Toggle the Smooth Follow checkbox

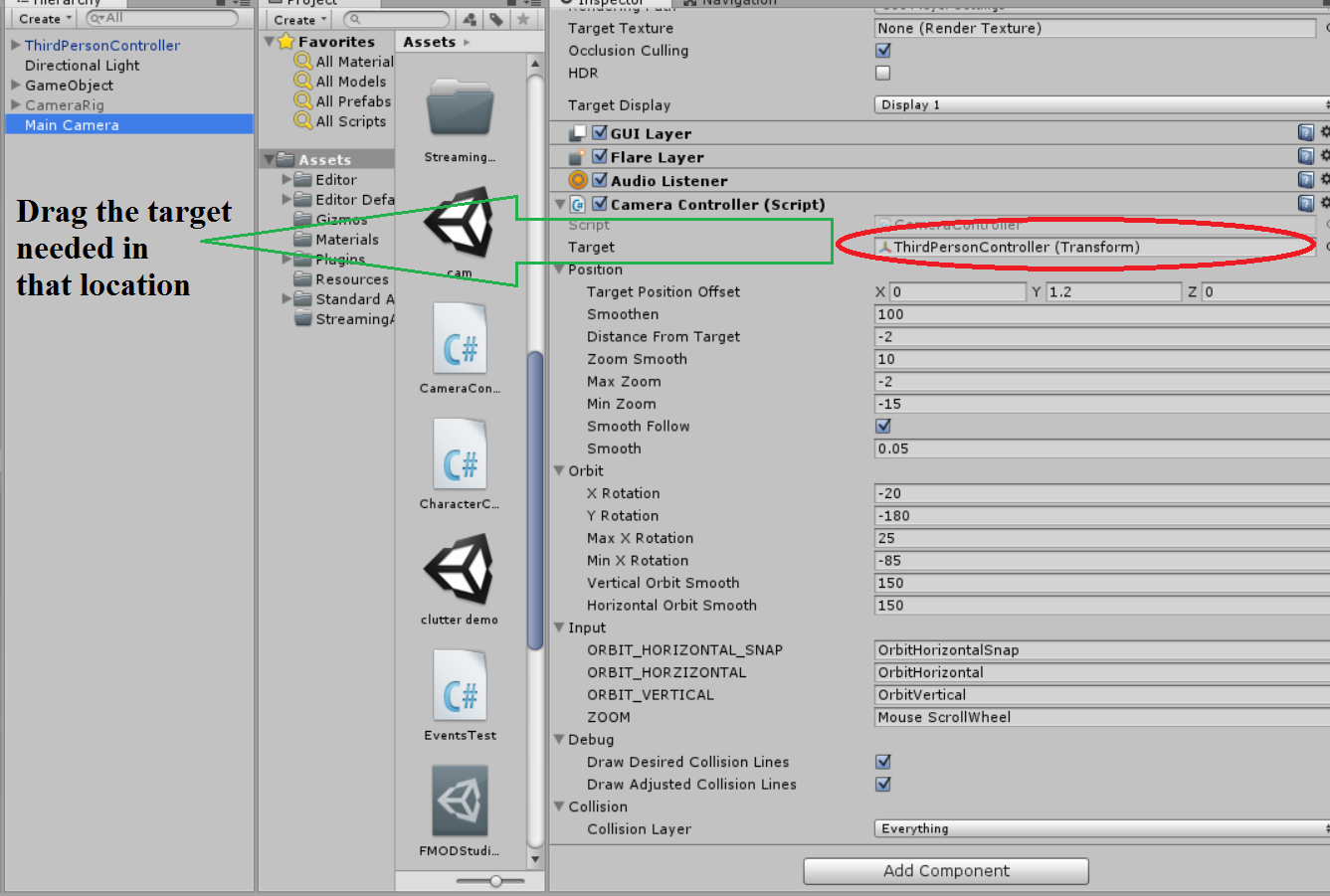pyautogui.click(x=883, y=426)
